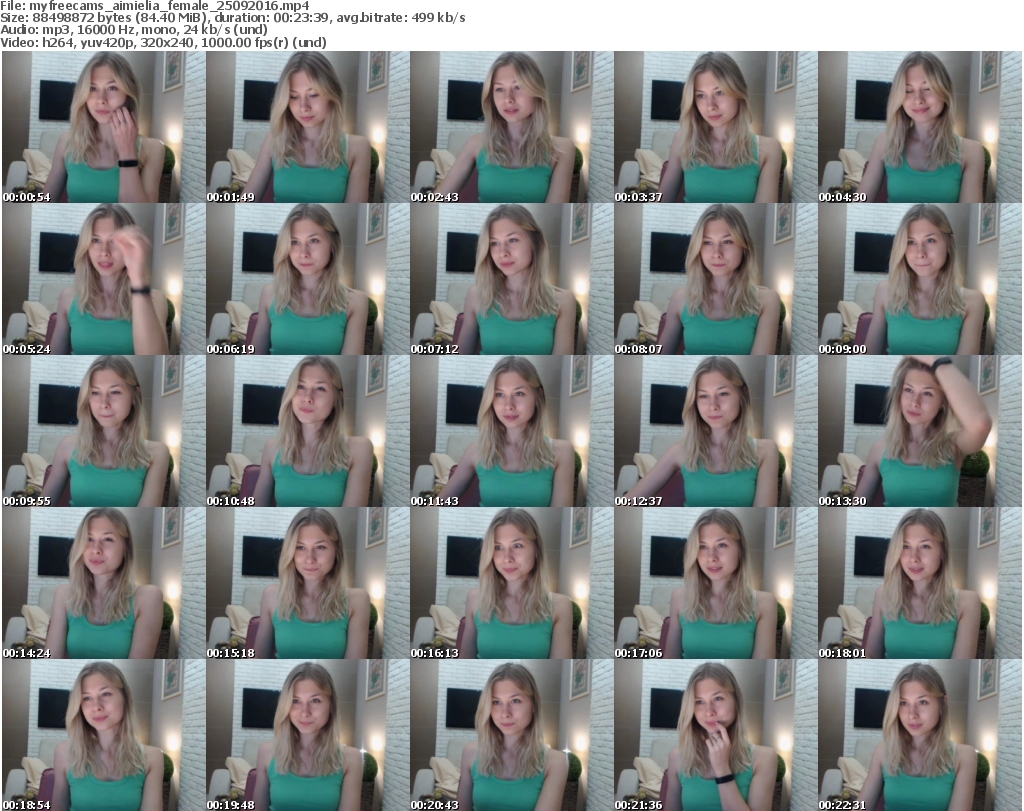Select the thumbnail timestamped 00:16:13
This screenshot has height=811, width=1024.
512,583
